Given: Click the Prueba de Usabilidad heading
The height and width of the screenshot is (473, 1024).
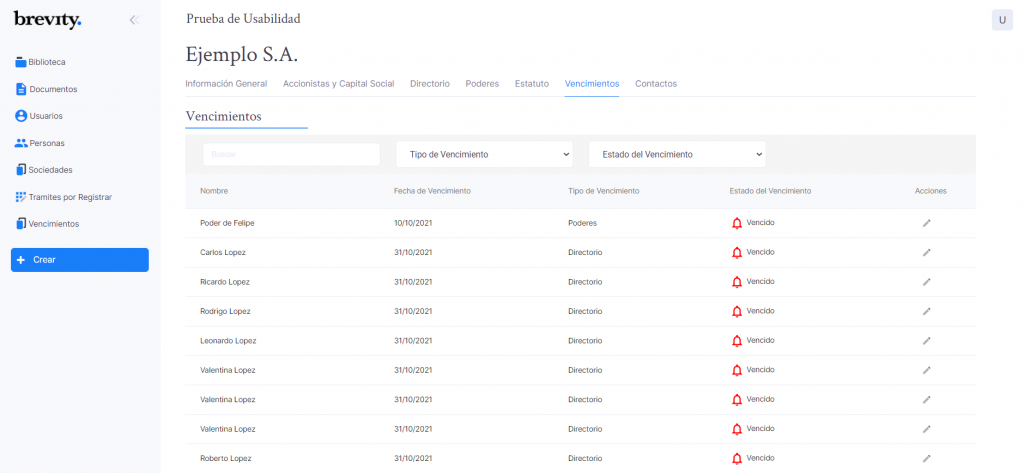Looking at the screenshot, I should (244, 19).
